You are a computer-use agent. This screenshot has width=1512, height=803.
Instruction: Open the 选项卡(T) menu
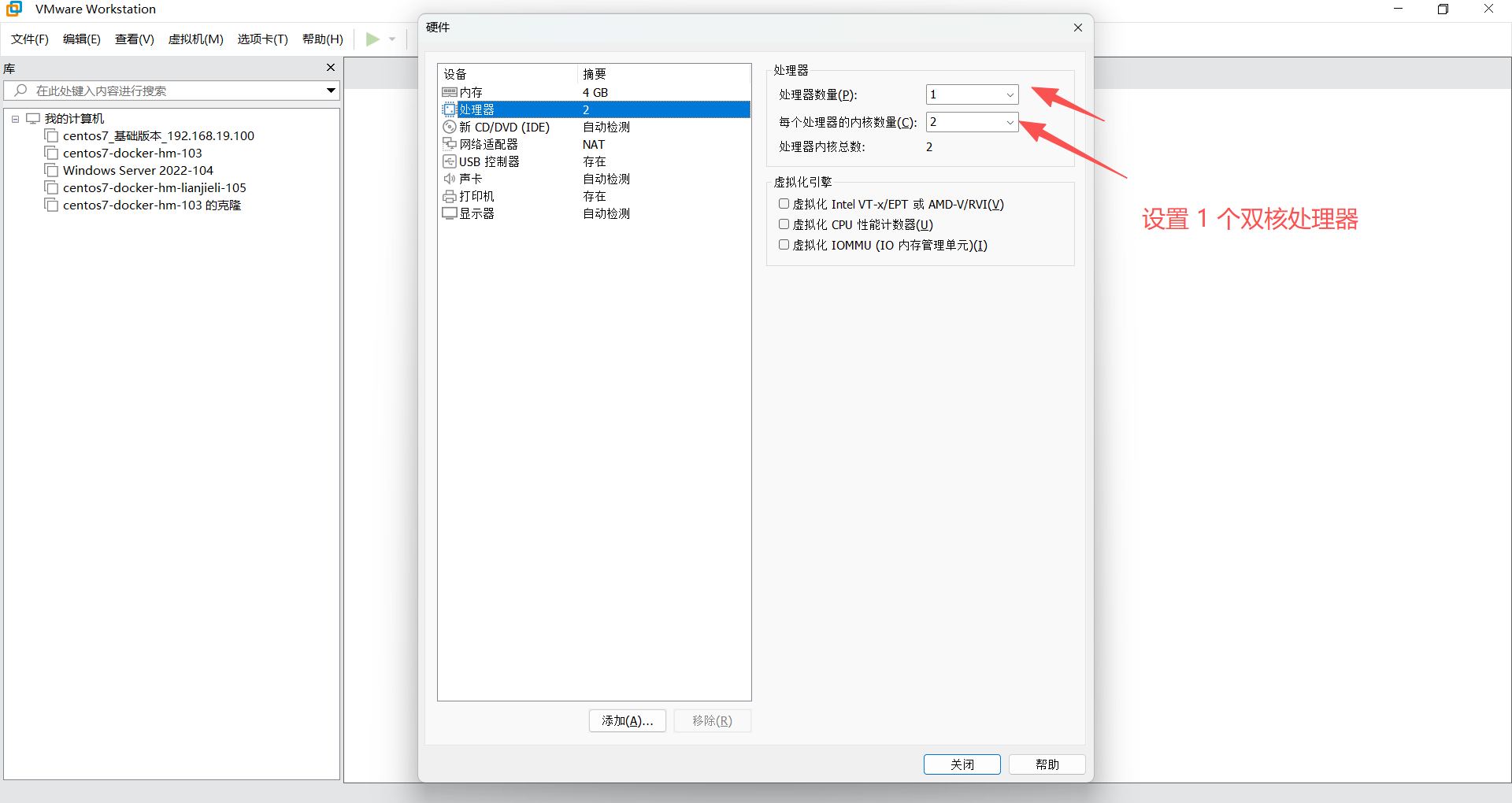click(263, 39)
